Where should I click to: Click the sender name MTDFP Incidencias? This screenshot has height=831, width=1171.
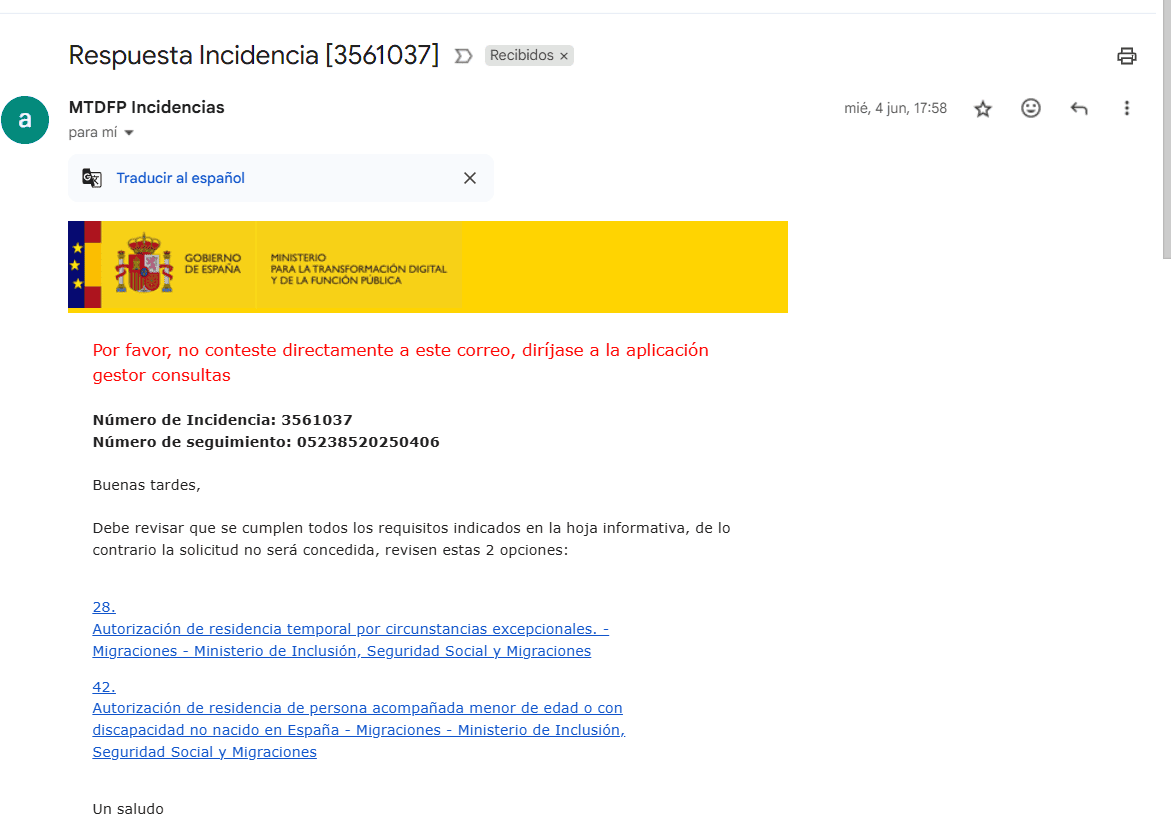point(146,107)
